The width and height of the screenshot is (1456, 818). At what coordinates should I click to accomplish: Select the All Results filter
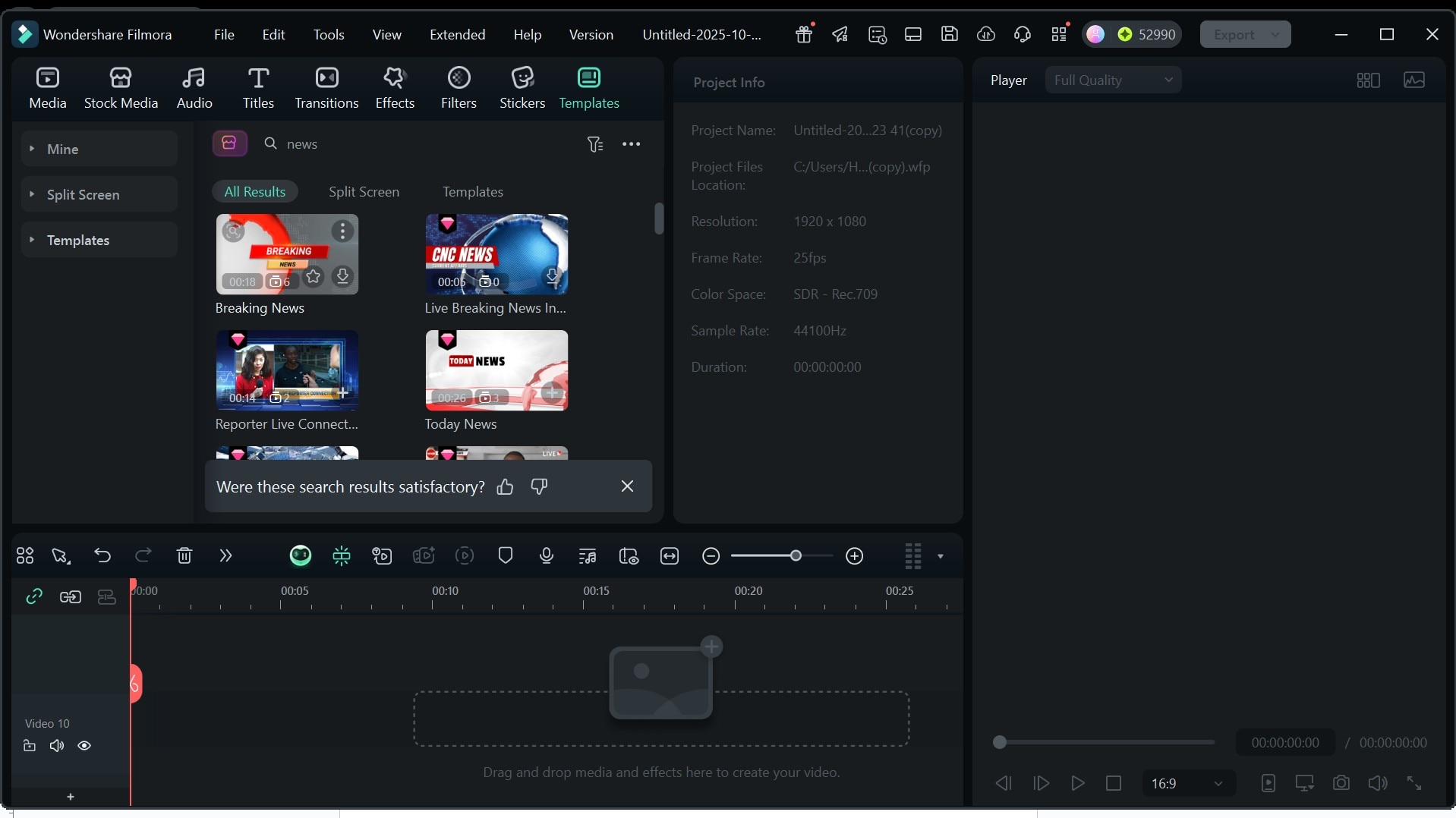tap(255, 192)
